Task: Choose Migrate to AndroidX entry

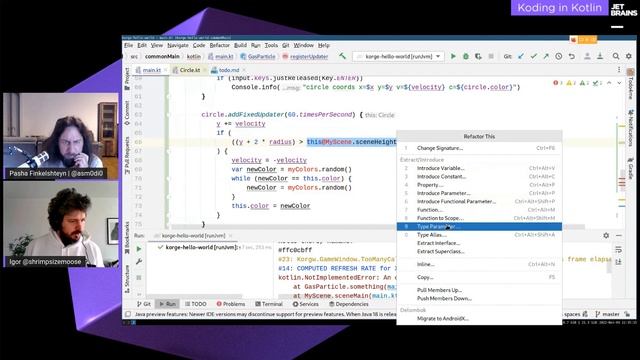Action: click(479, 318)
